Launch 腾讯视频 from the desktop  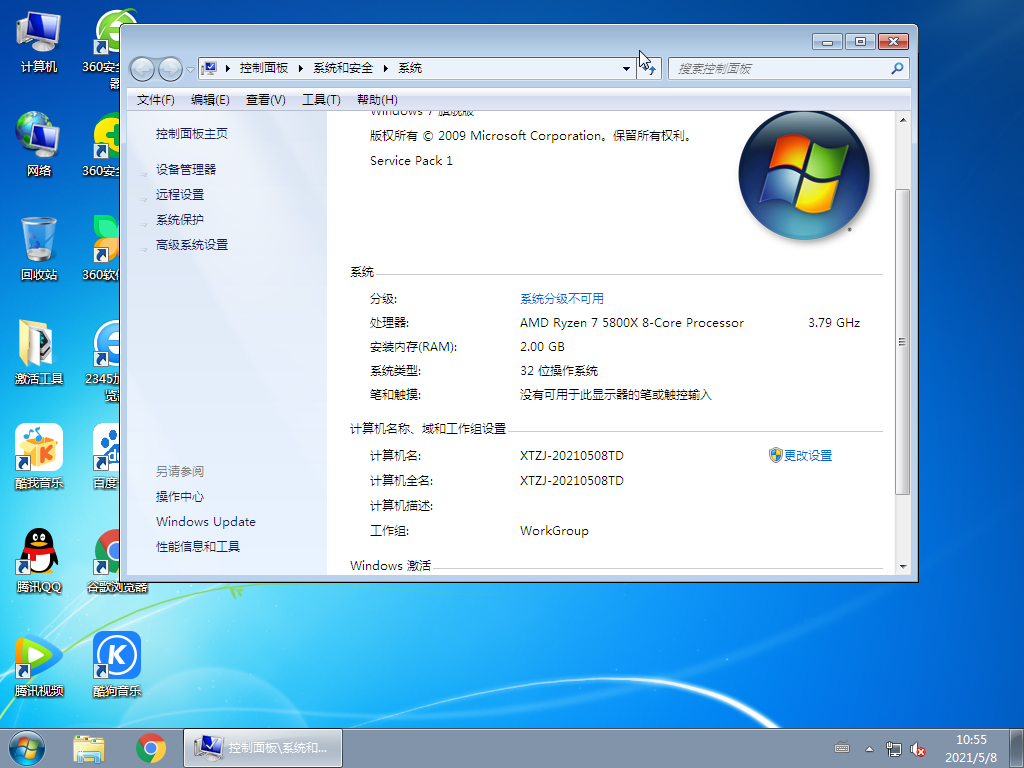click(38, 663)
